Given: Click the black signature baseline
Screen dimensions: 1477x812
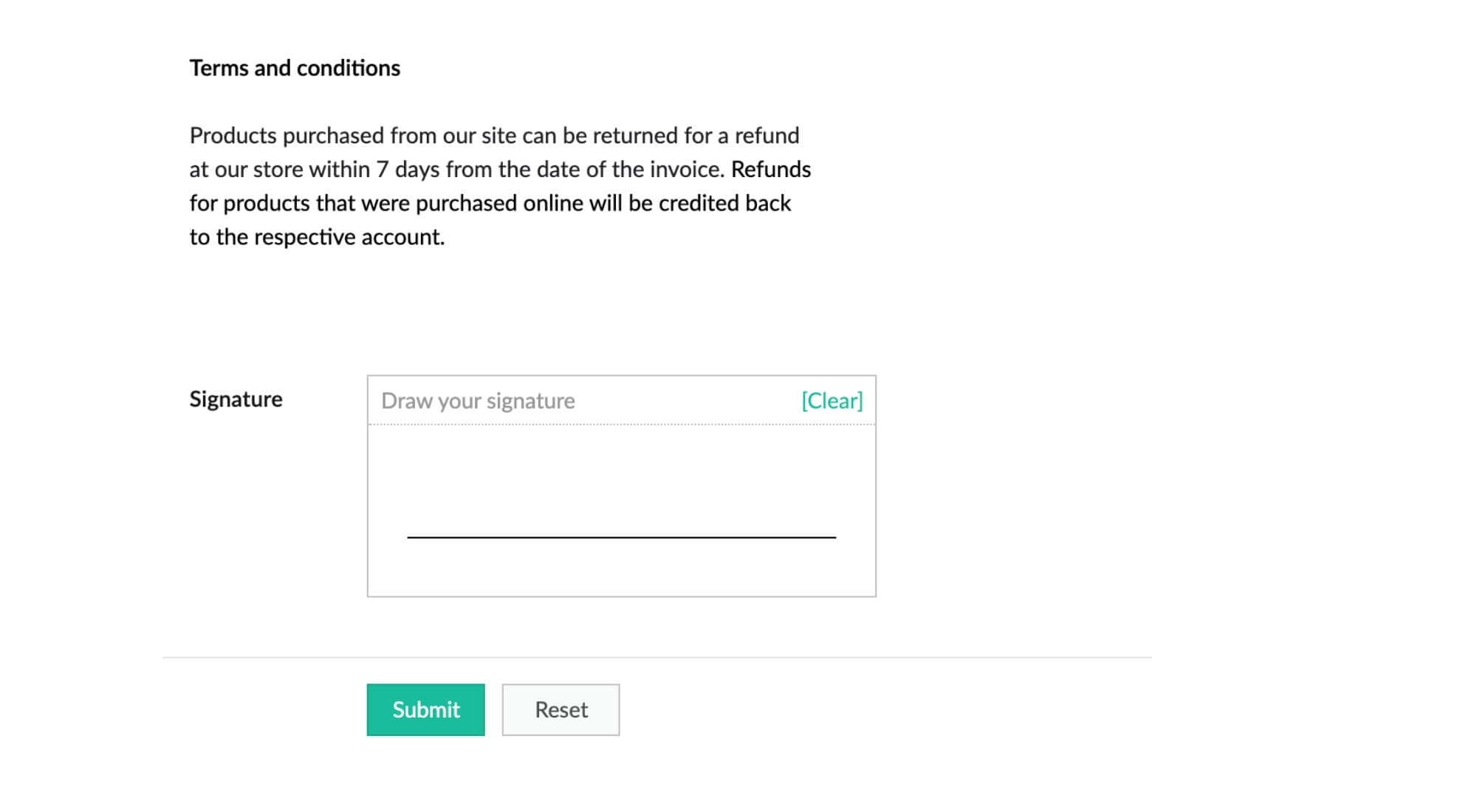Looking at the screenshot, I should point(621,537).
